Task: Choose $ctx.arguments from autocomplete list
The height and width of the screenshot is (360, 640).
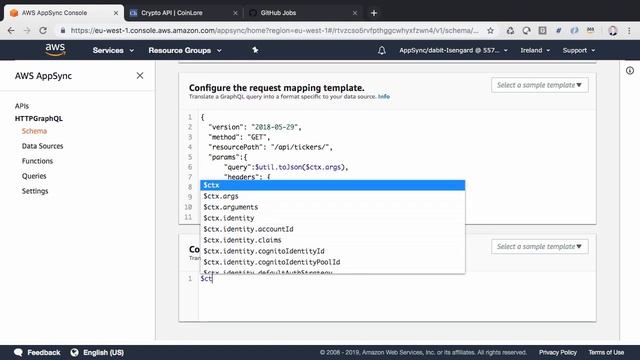Action: click(332, 207)
